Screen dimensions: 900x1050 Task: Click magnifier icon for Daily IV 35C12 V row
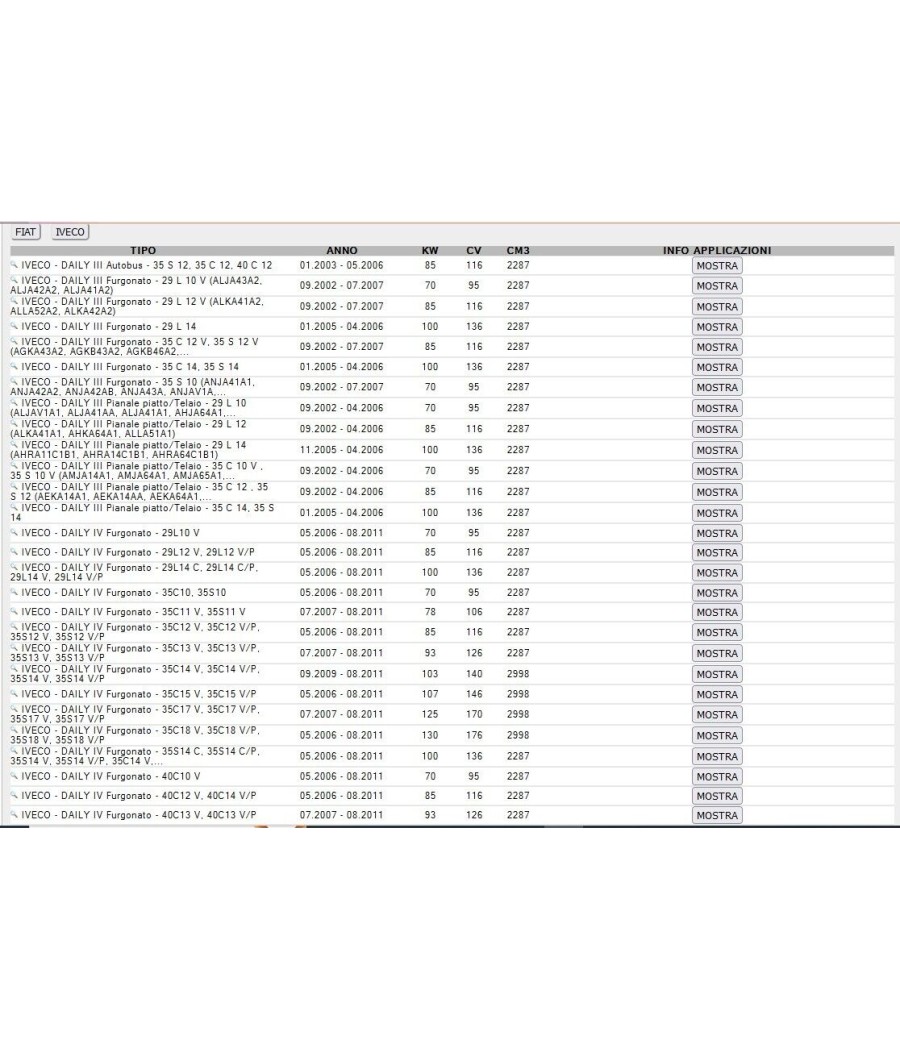coord(14,626)
